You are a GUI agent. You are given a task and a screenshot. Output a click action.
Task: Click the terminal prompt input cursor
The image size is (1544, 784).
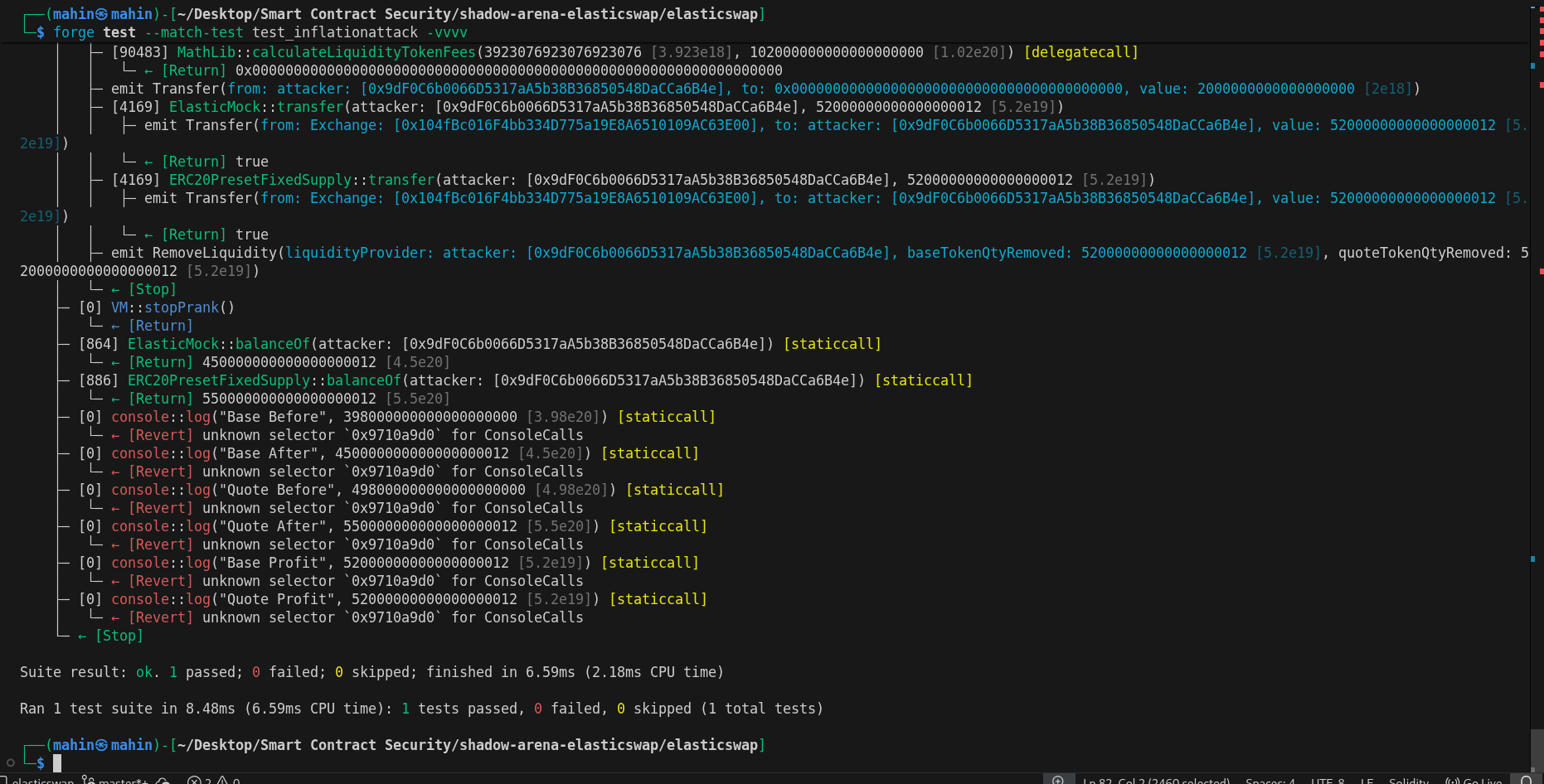[57, 762]
